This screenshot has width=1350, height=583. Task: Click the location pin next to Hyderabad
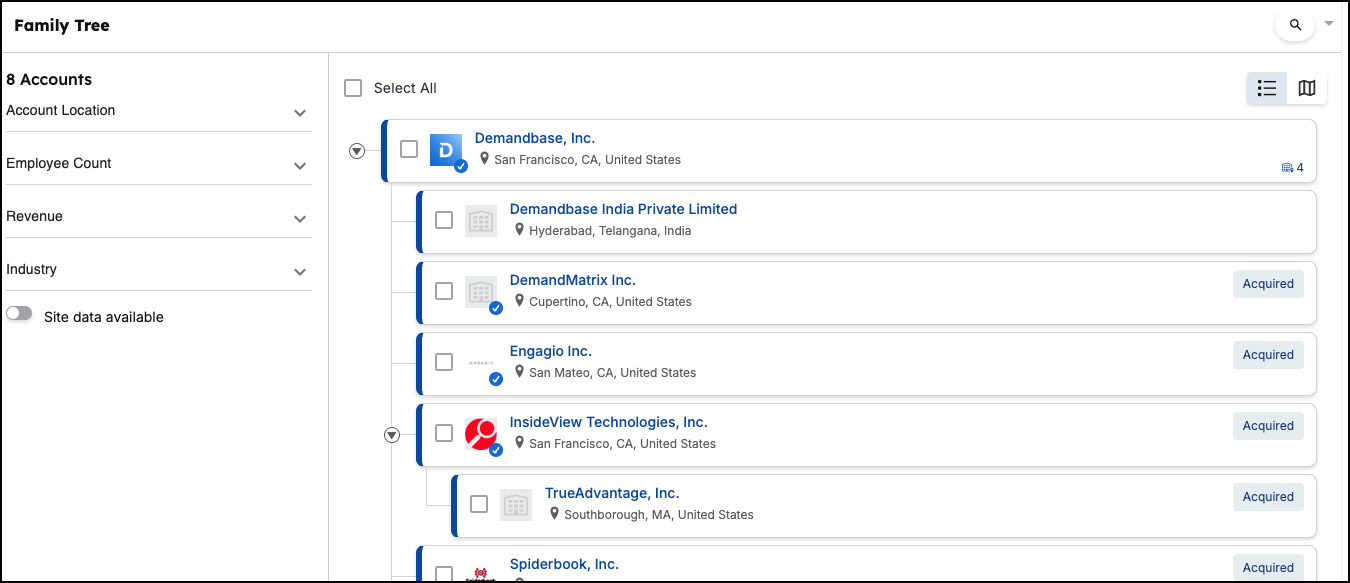click(x=520, y=230)
